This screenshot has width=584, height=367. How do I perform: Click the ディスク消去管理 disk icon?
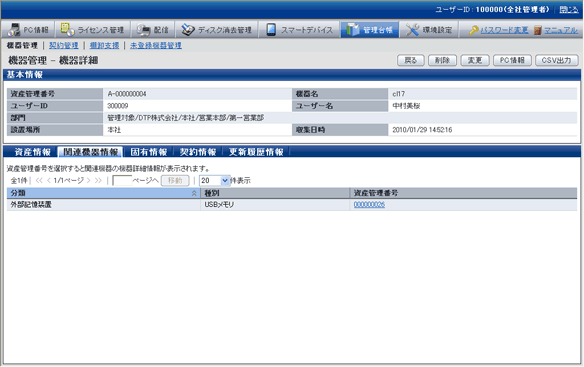click(188, 29)
